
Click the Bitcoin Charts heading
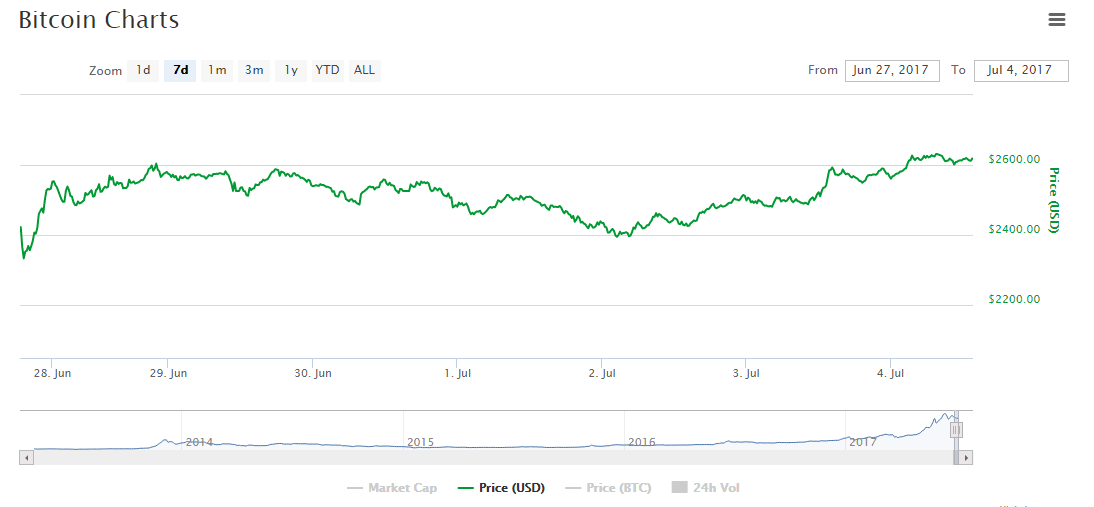(98, 20)
